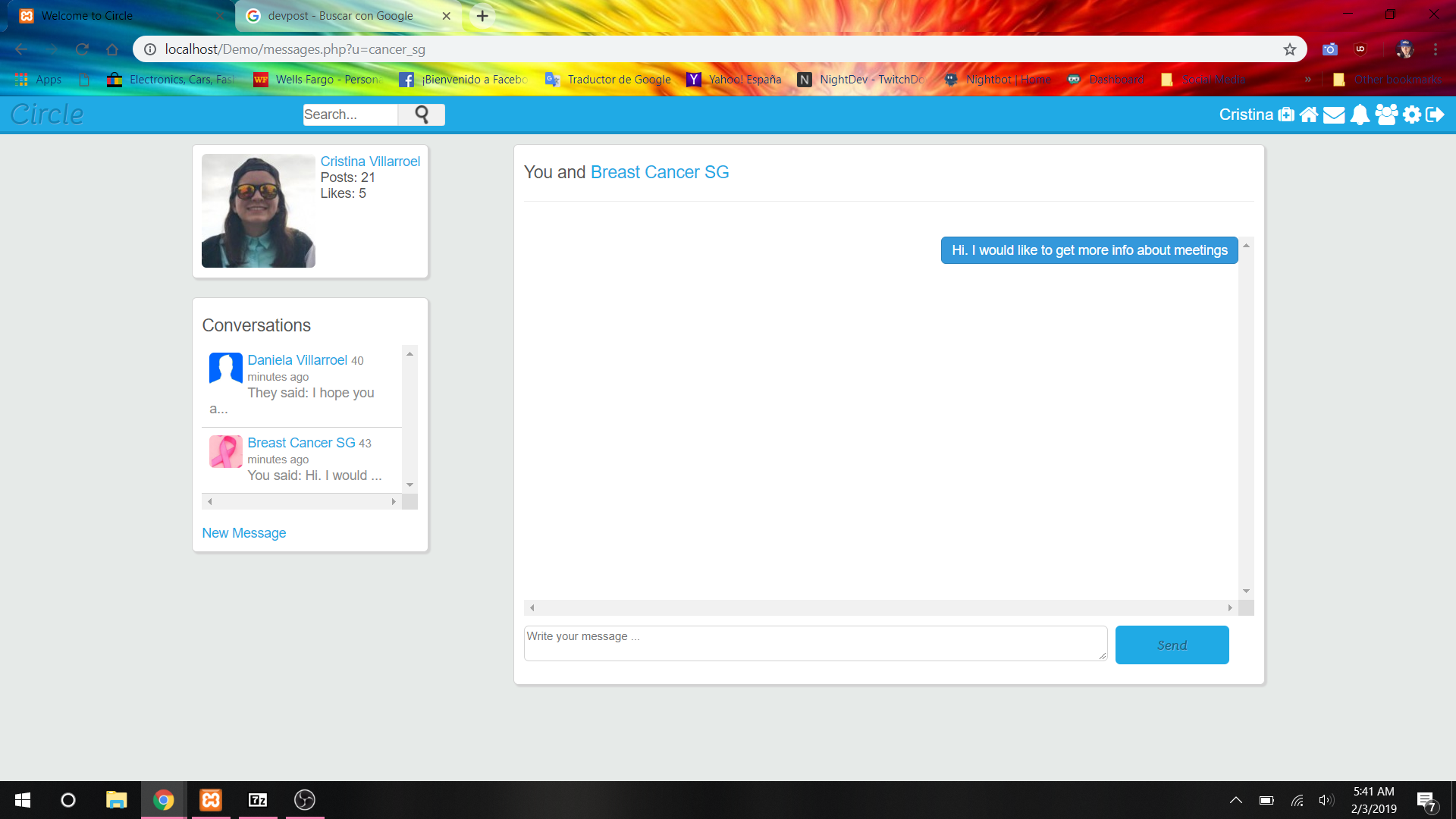The image size is (1456, 819).
Task: Show hidden system tray icons
Action: tap(1235, 800)
